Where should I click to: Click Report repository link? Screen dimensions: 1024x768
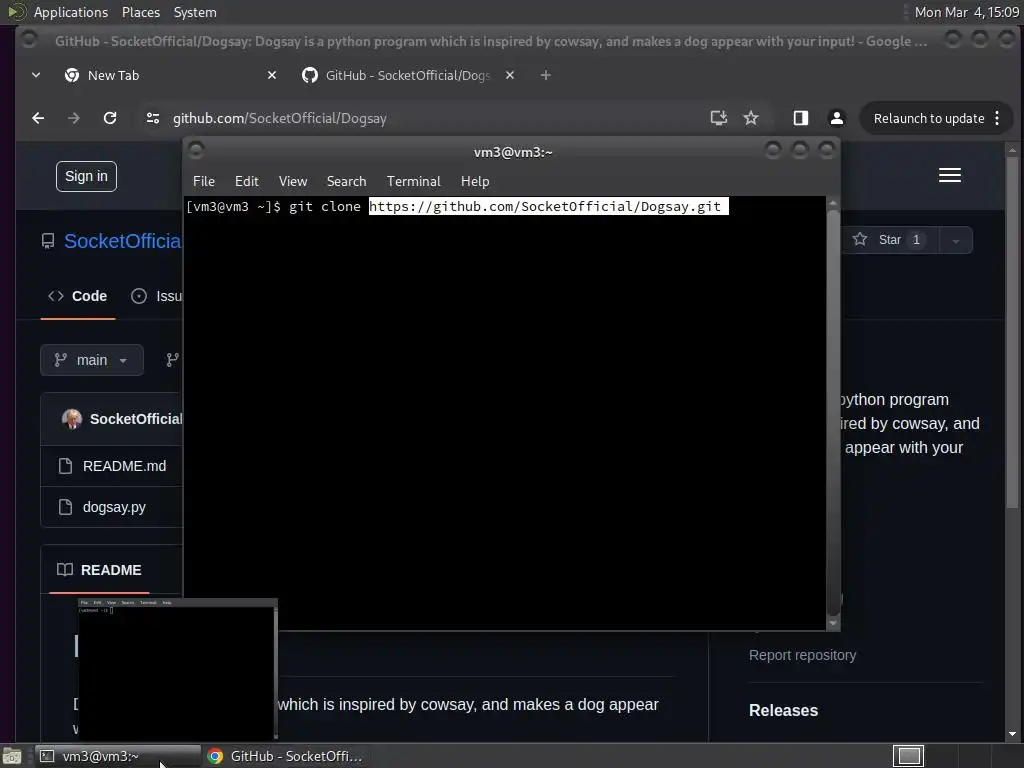(x=802, y=655)
